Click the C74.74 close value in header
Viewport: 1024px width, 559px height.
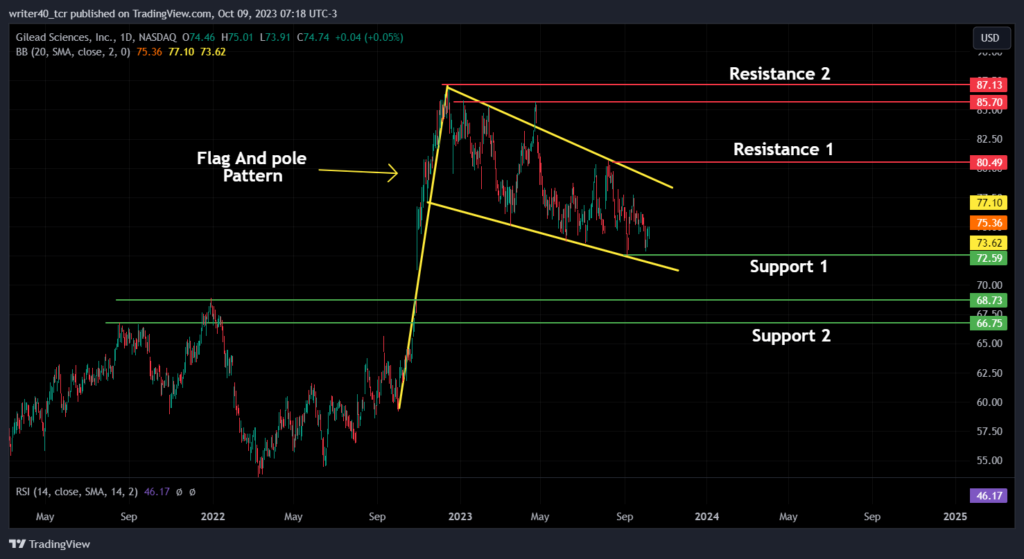(313, 37)
